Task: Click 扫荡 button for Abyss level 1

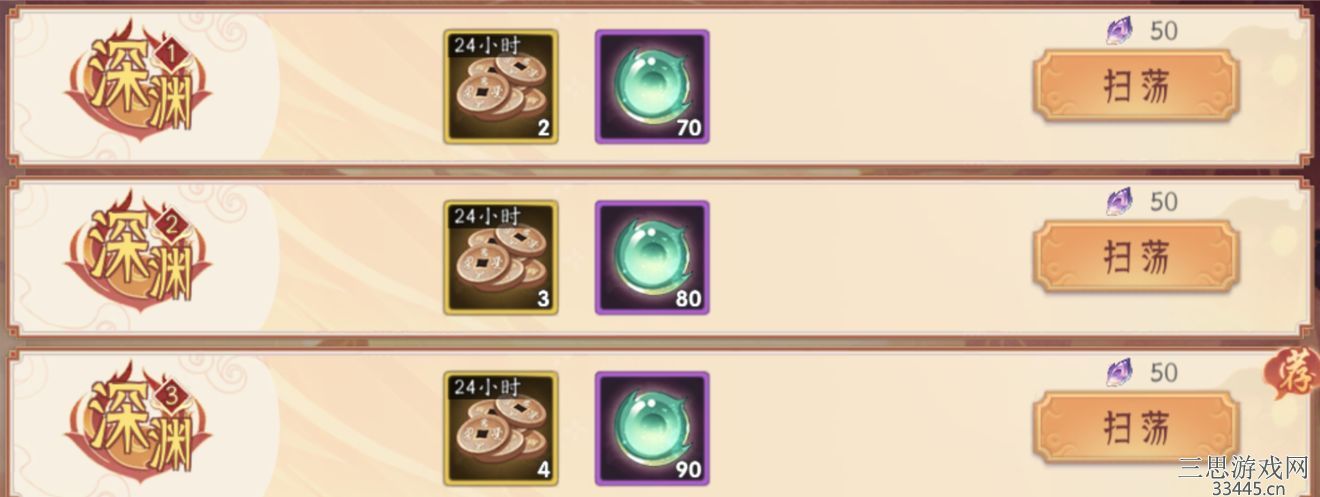Action: click(x=1136, y=87)
